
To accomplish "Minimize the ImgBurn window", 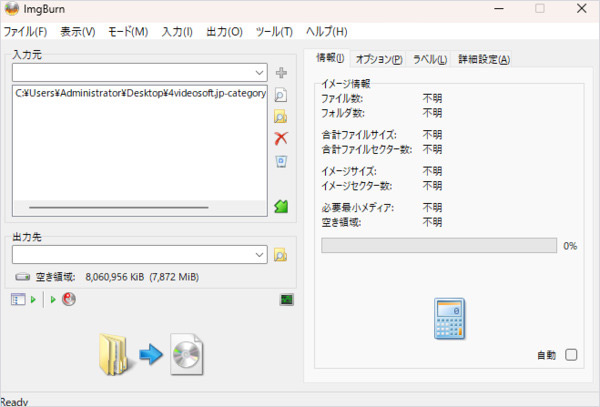I will click(499, 8).
